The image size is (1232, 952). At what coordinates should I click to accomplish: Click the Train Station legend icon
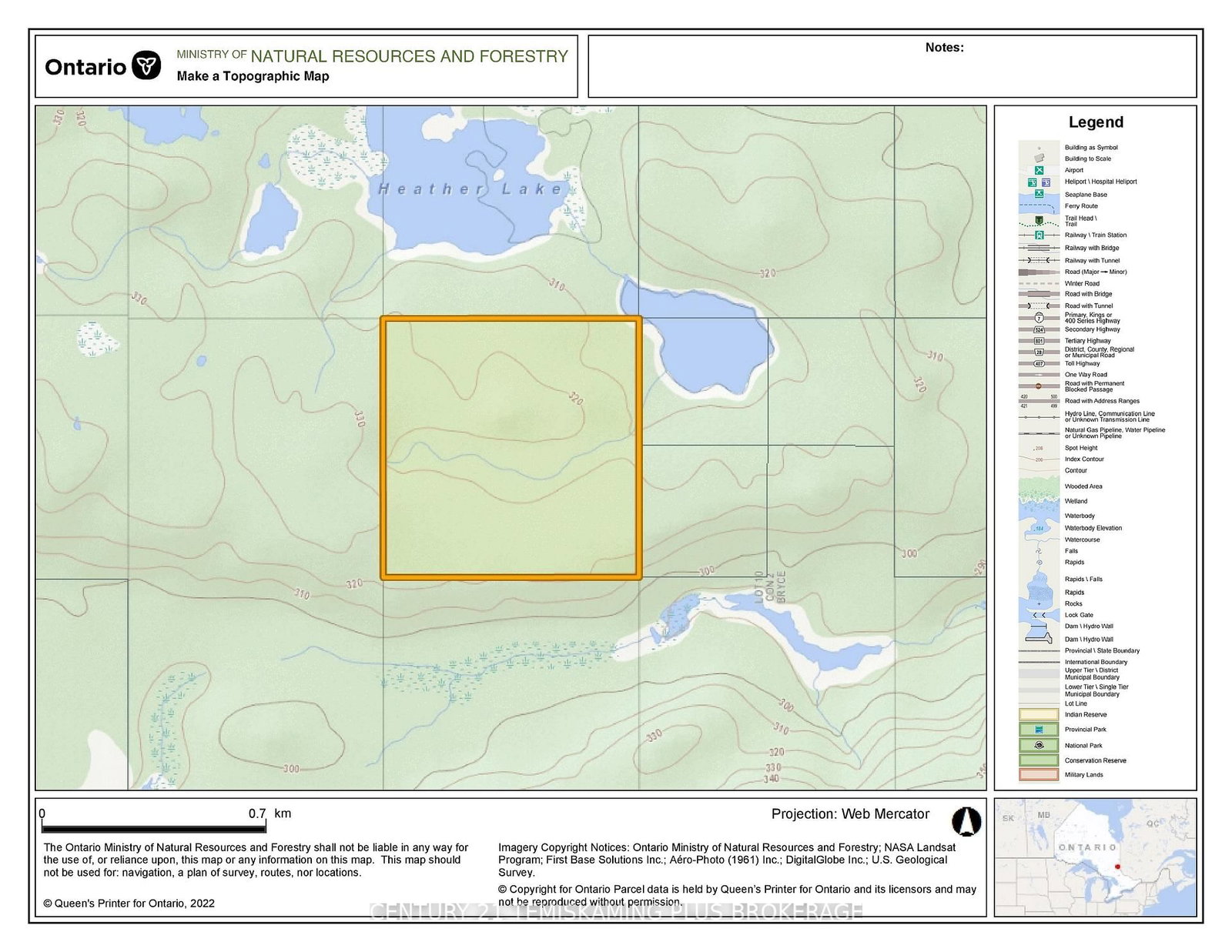[x=1039, y=235]
